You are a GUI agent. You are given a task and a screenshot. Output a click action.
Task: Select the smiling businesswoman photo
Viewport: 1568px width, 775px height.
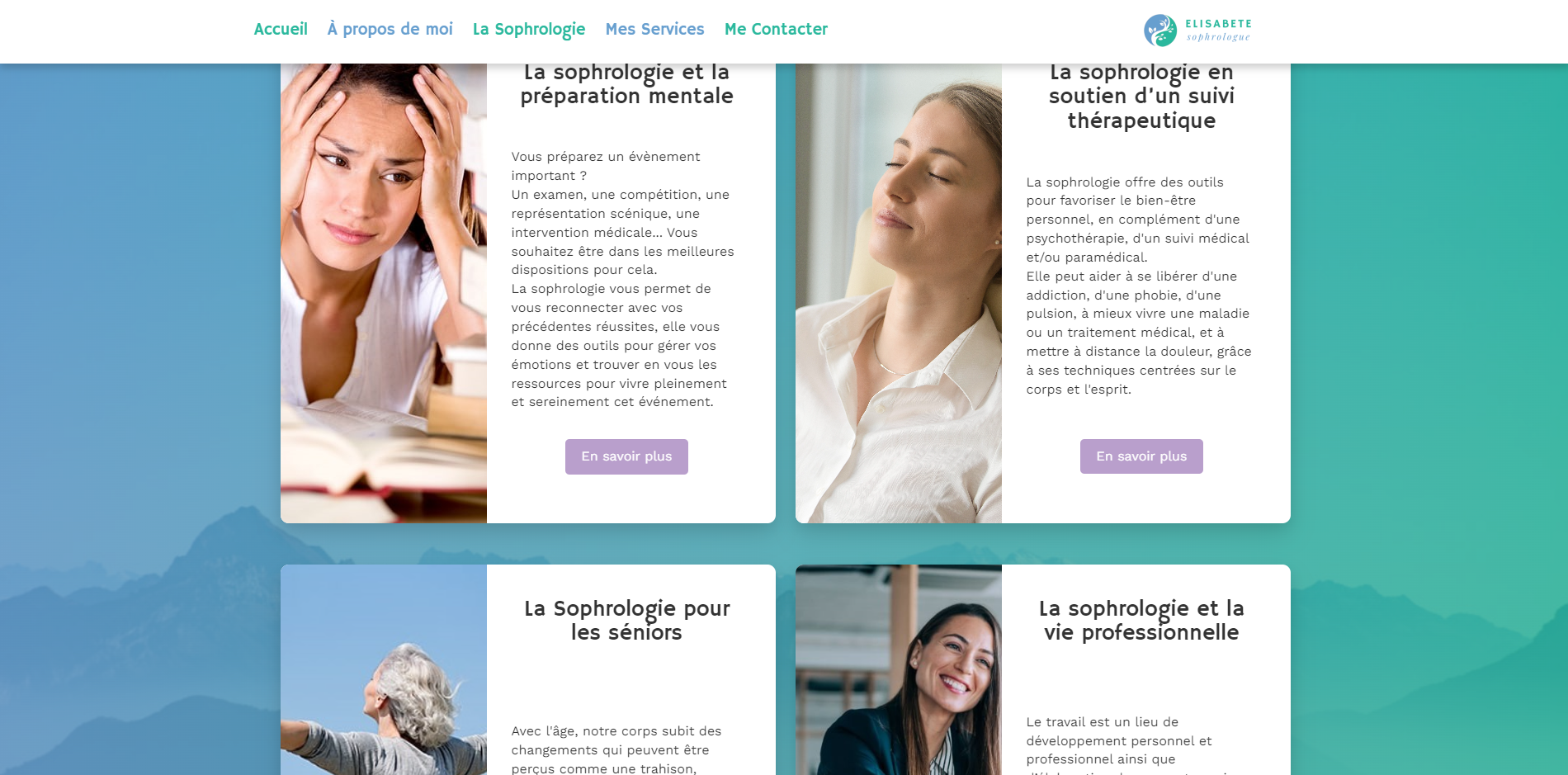(899, 669)
